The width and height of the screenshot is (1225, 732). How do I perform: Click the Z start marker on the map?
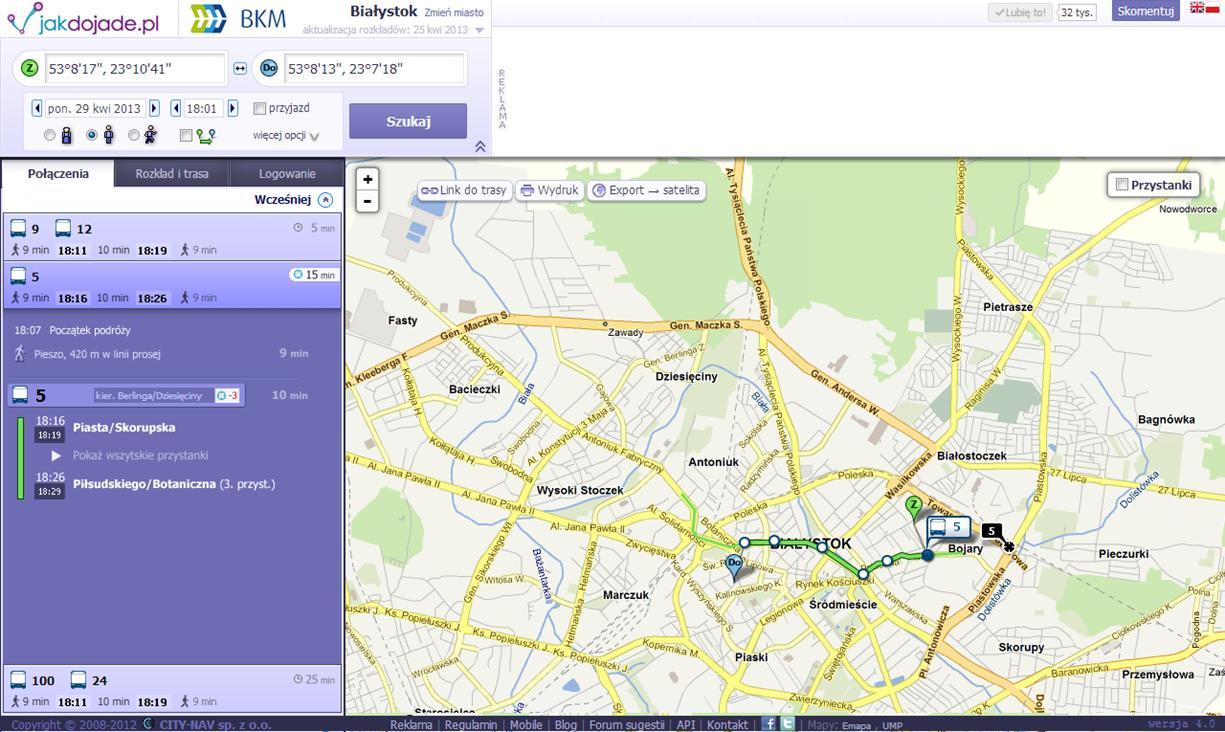coord(913,508)
